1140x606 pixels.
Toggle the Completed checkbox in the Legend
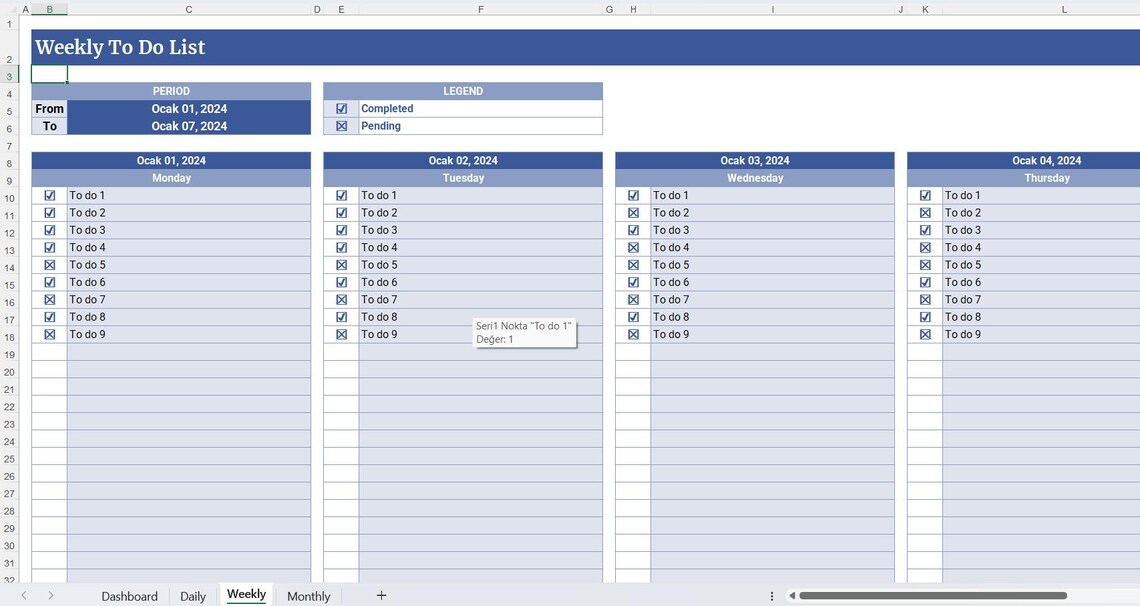[x=341, y=108]
